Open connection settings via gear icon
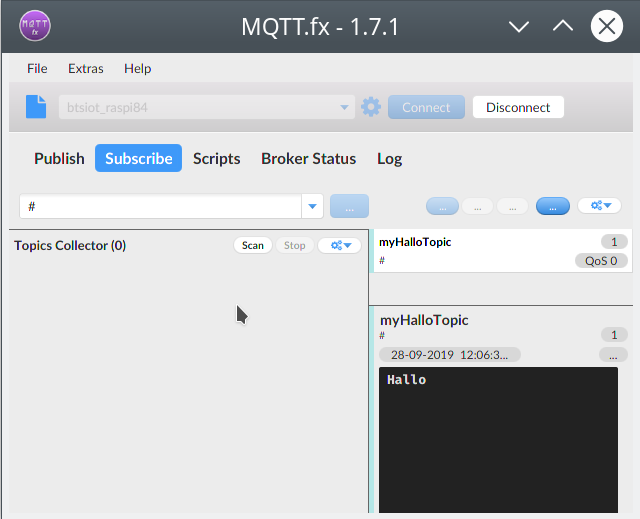The image size is (640, 519). (371, 107)
